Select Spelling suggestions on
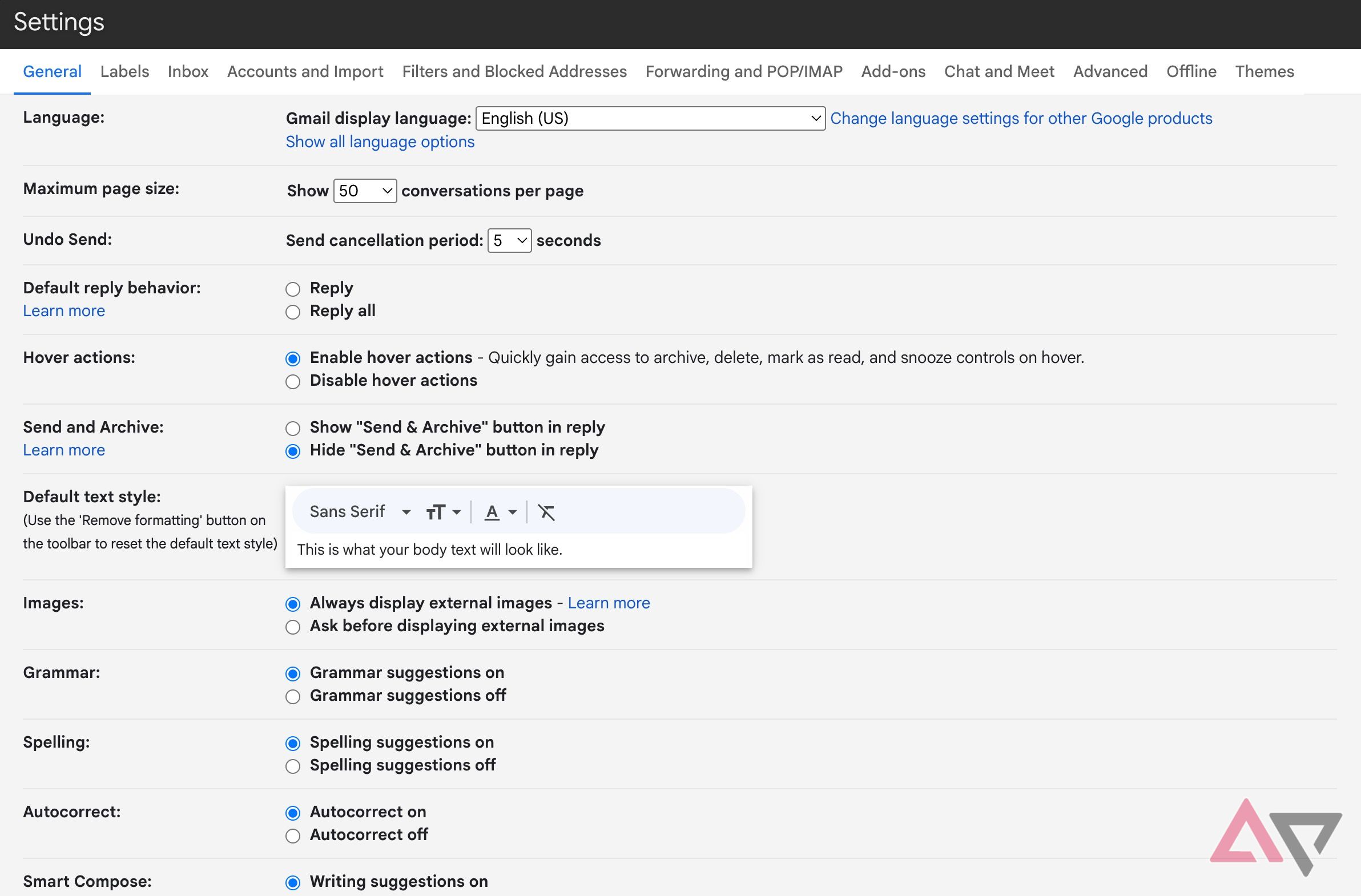Screen dimensions: 1361x896 (293, 743)
